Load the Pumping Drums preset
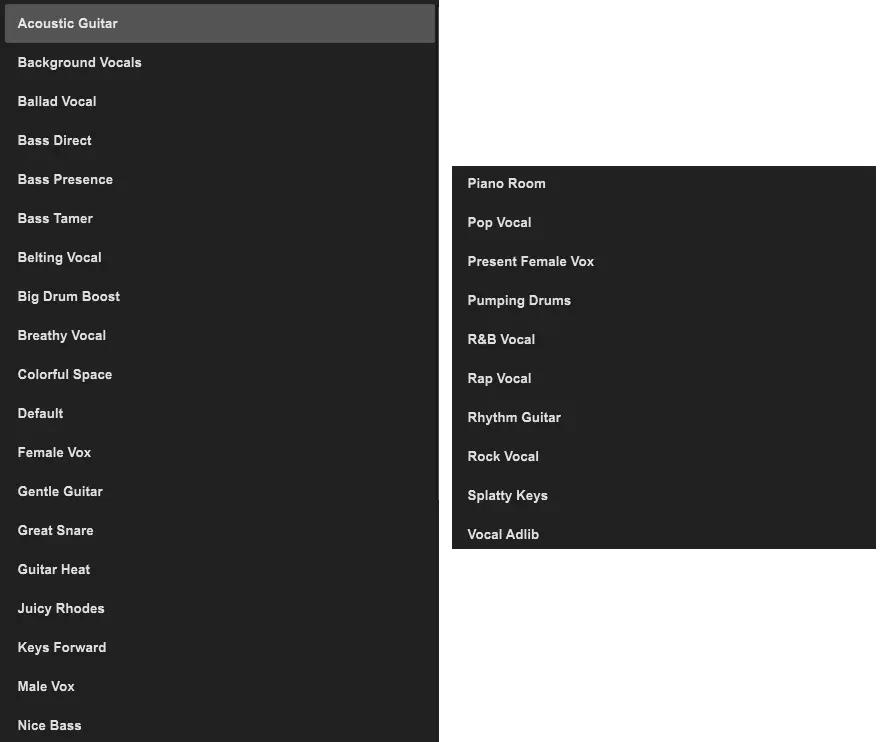Image resolution: width=892 pixels, height=742 pixels. pos(519,300)
